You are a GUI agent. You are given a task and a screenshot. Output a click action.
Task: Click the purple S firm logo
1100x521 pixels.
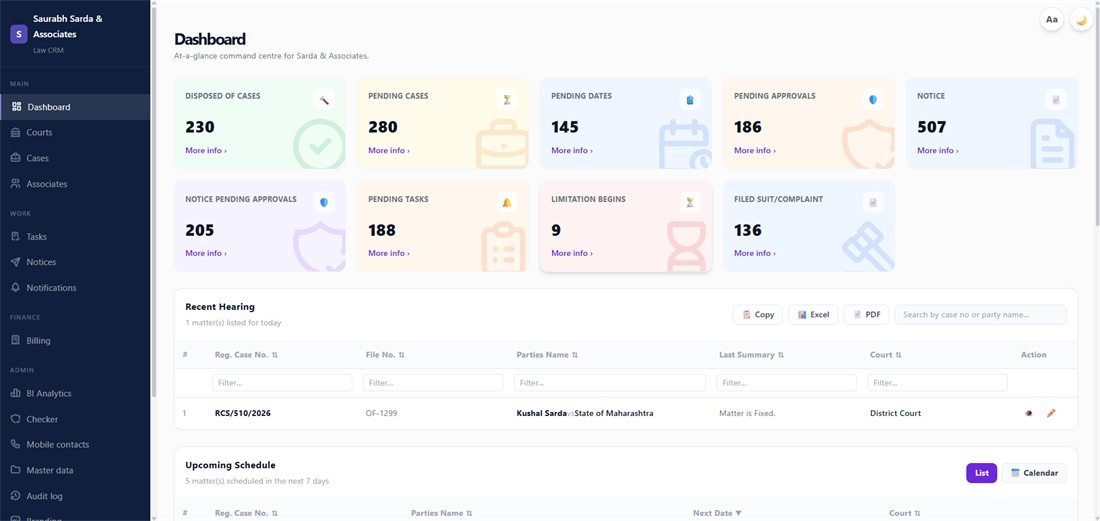(x=18, y=34)
